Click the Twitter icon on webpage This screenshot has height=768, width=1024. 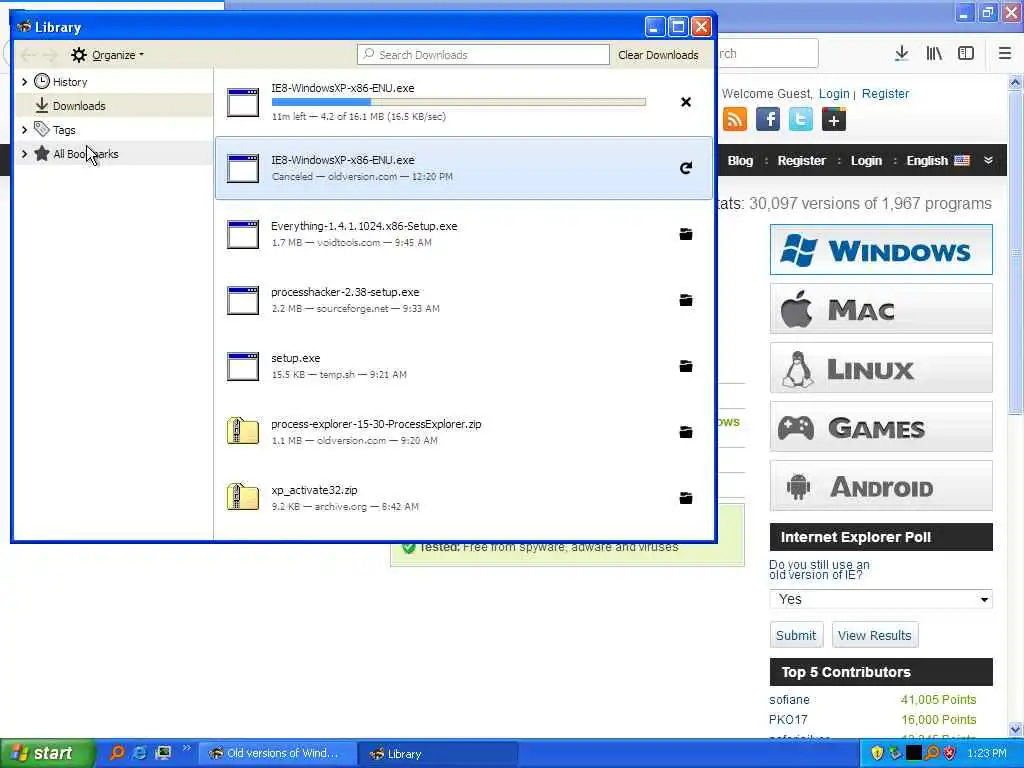(x=801, y=120)
